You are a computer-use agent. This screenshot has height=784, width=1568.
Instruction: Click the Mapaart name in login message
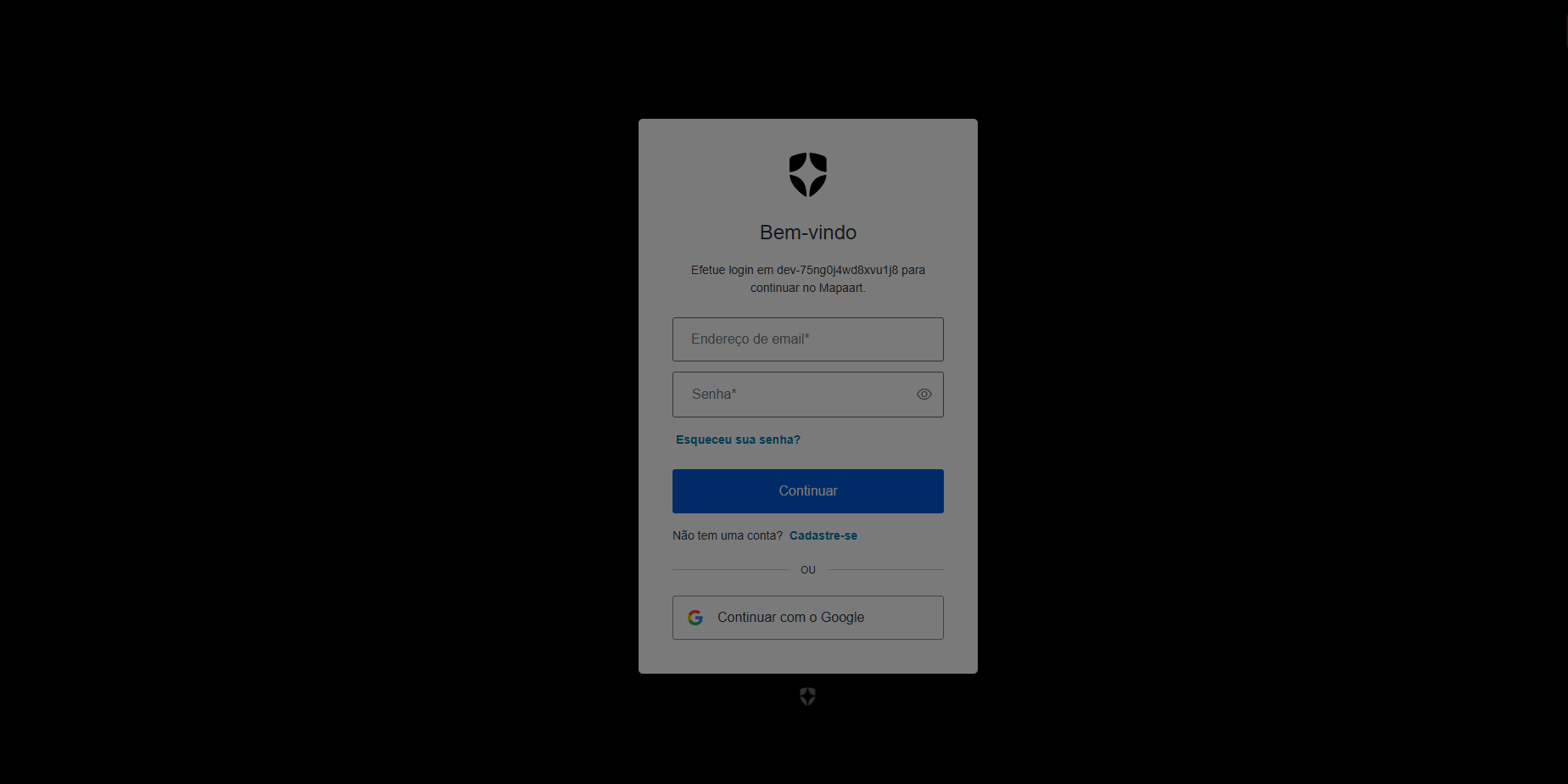[x=841, y=288]
